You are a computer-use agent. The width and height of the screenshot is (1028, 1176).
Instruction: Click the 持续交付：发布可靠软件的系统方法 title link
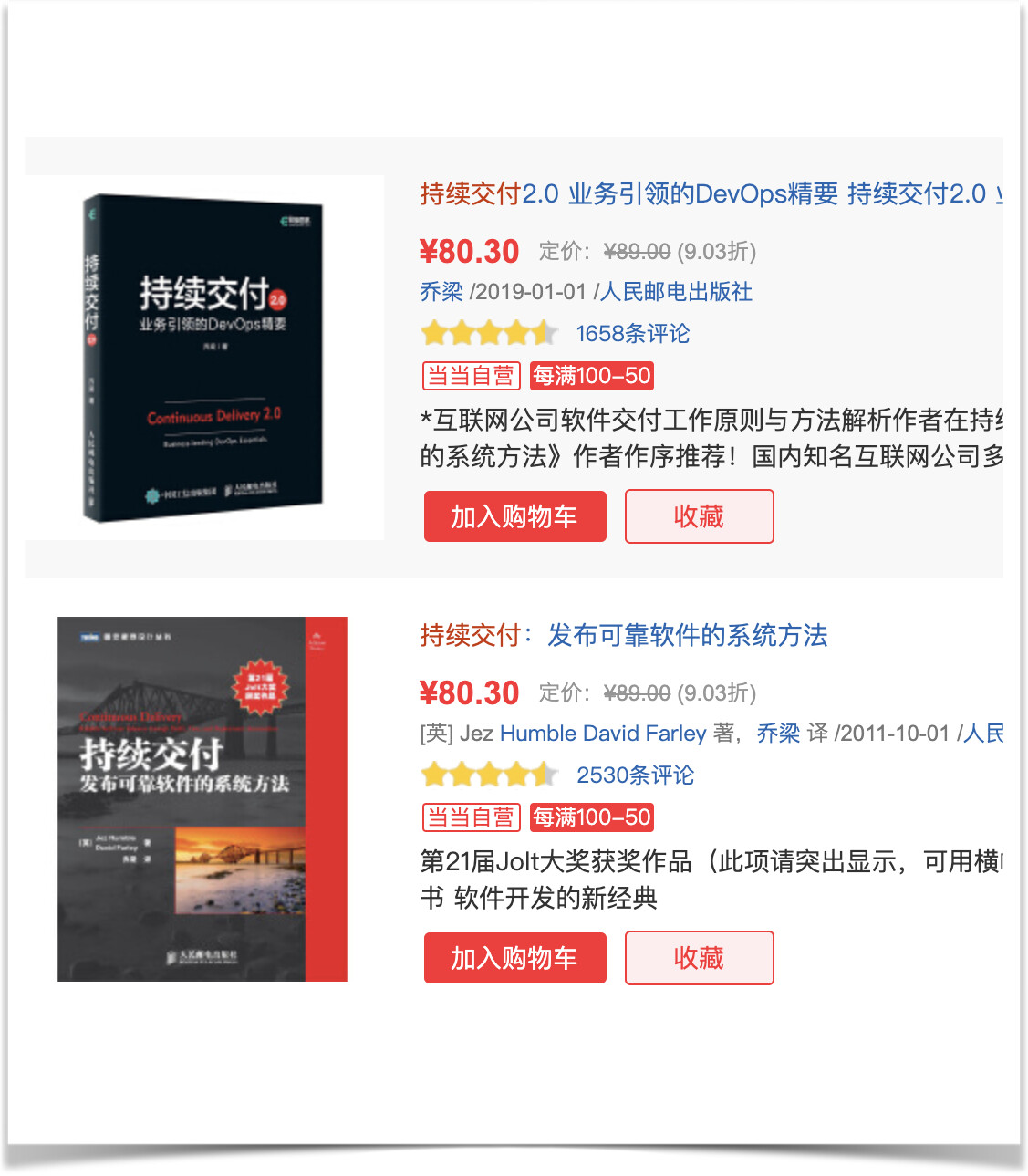(x=624, y=635)
